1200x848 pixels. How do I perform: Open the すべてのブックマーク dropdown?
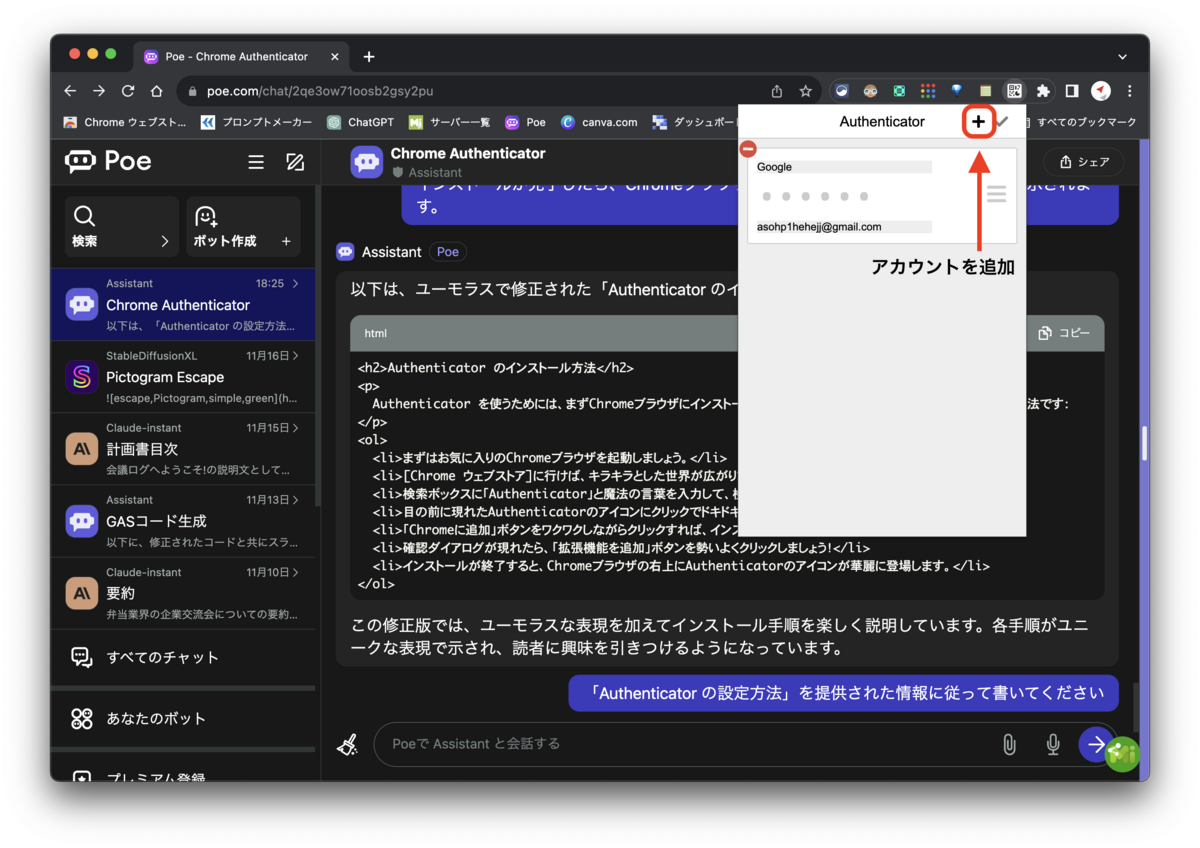1089,121
